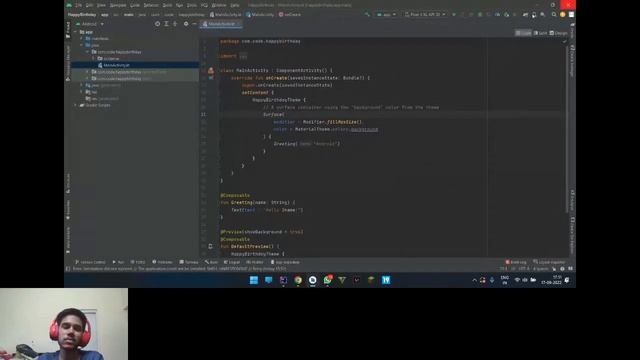Open the Event Log tool window
The width and height of the screenshot is (640, 360).
[516, 262]
